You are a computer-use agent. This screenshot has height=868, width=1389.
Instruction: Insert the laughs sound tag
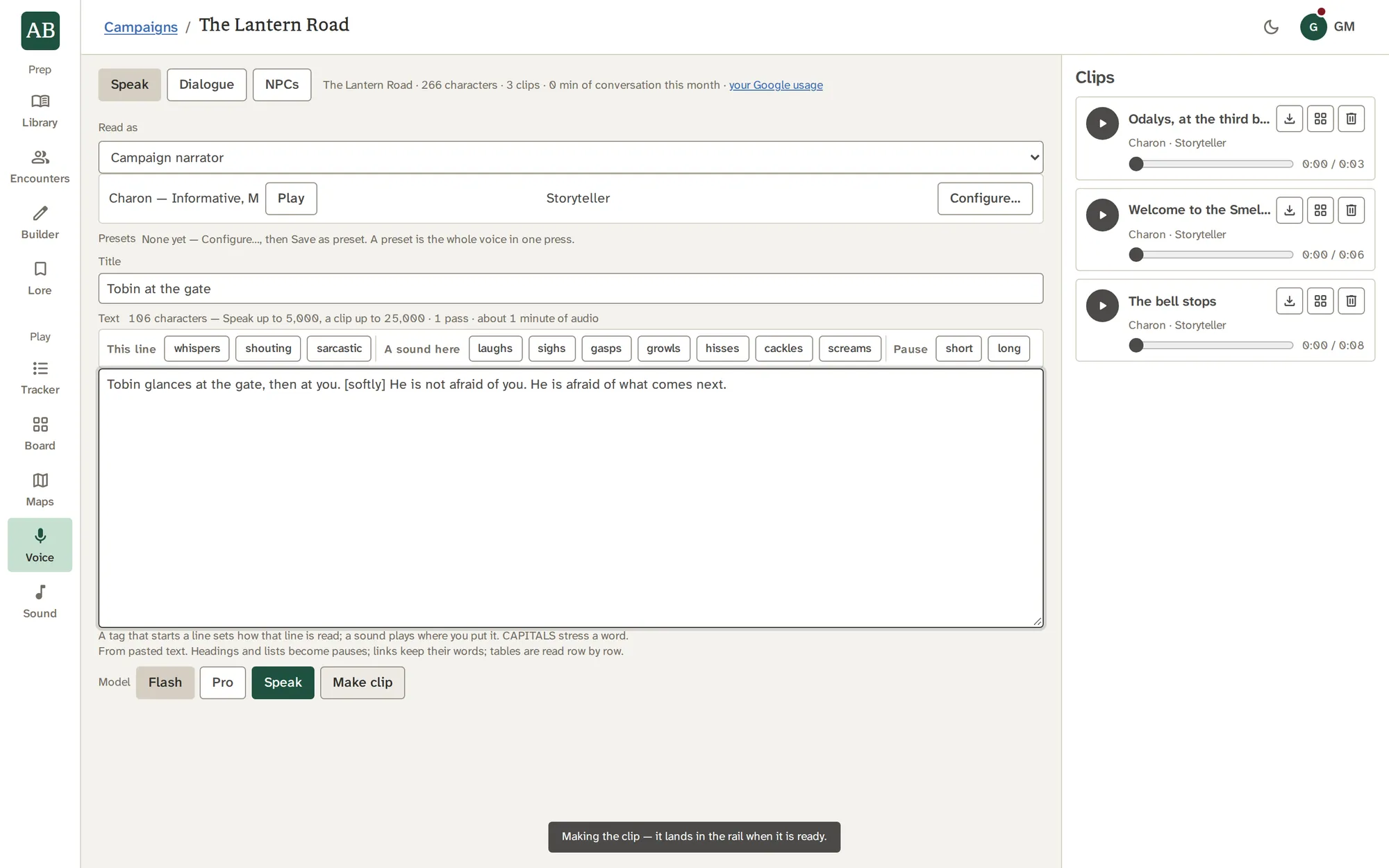click(495, 349)
